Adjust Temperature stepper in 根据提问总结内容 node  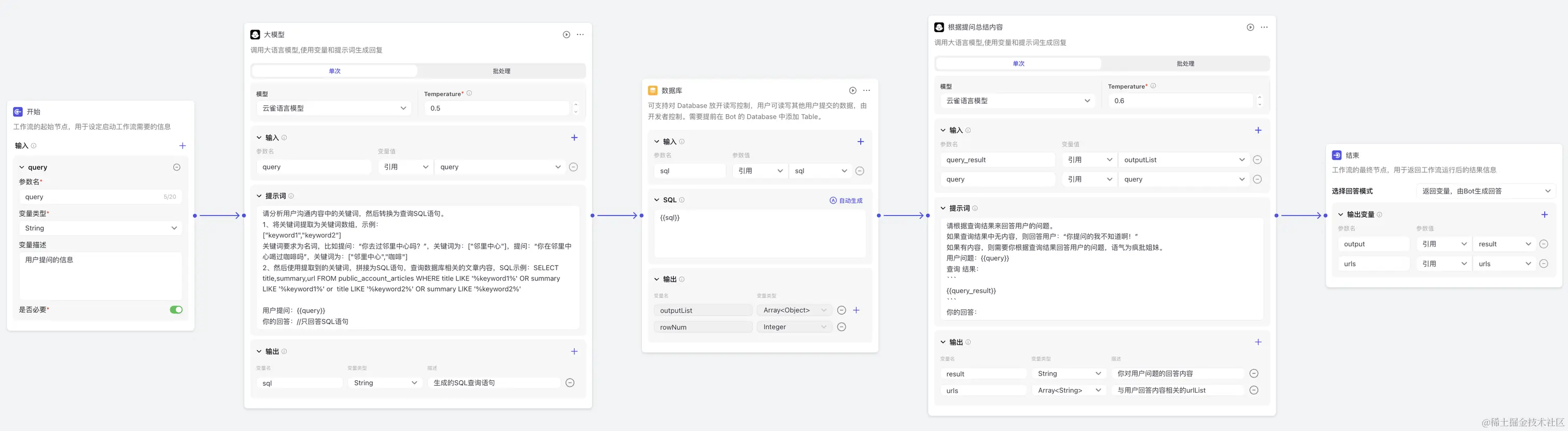pos(1260,101)
